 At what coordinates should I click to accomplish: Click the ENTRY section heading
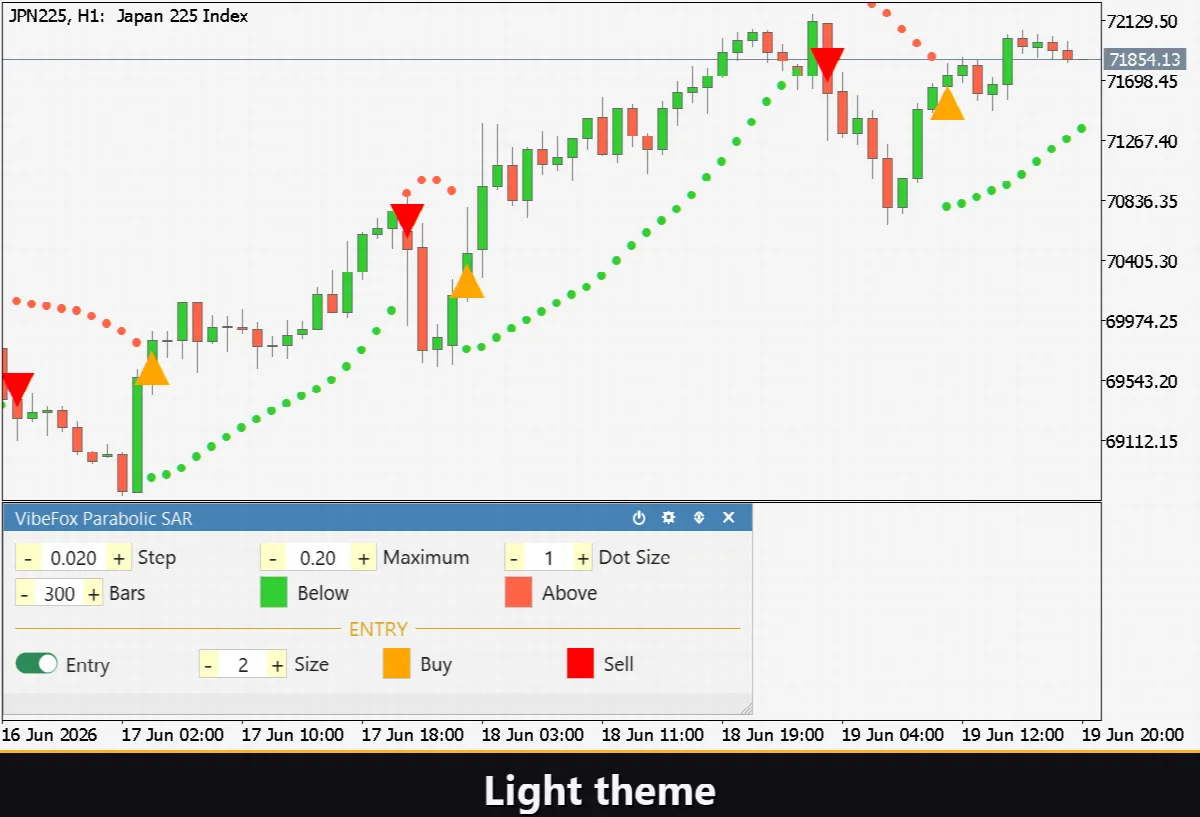click(x=378, y=629)
